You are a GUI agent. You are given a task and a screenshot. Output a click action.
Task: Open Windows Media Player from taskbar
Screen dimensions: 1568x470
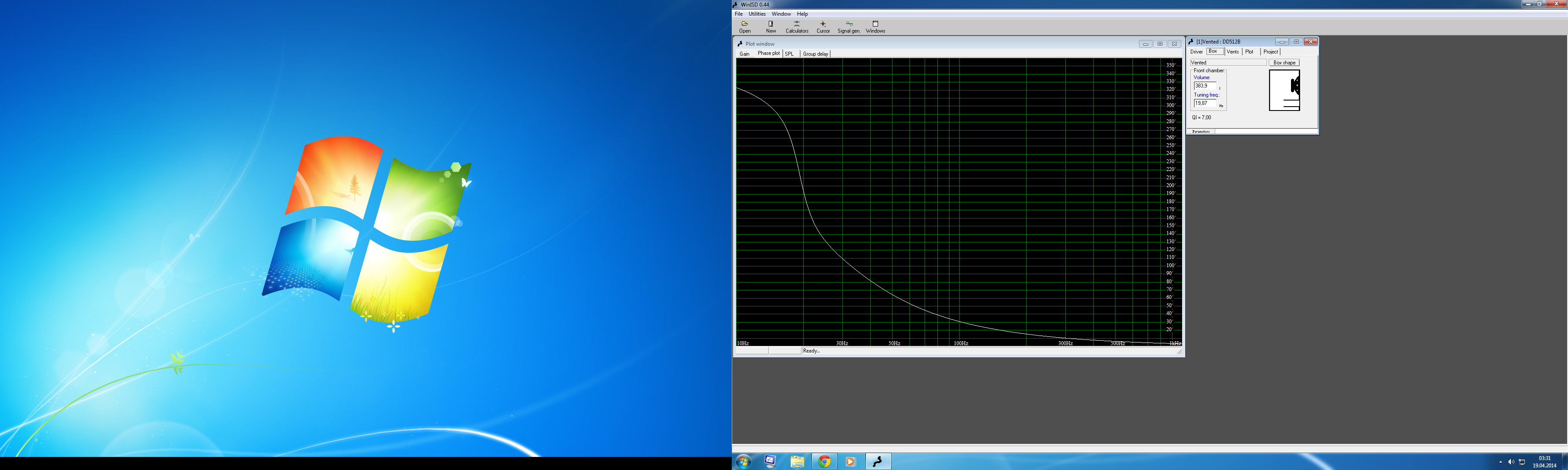click(850, 461)
